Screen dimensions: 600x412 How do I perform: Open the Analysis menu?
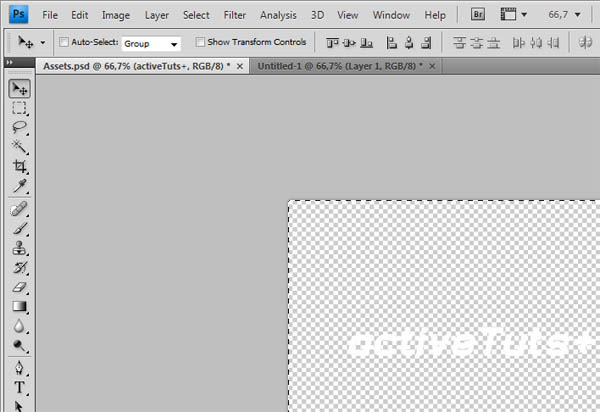278,15
